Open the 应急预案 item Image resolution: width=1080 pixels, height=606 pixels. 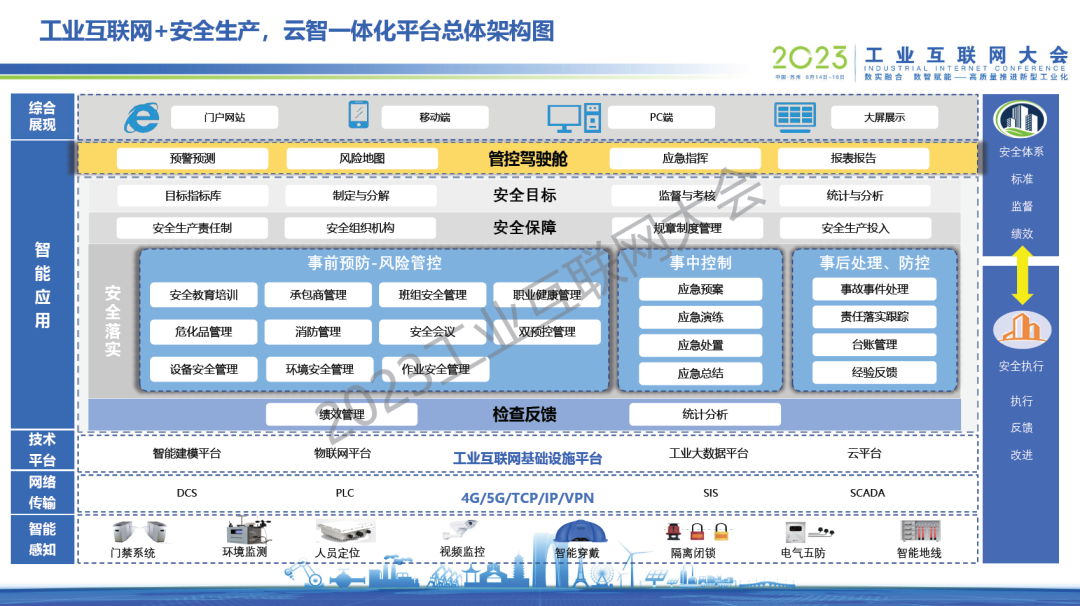(x=700, y=289)
